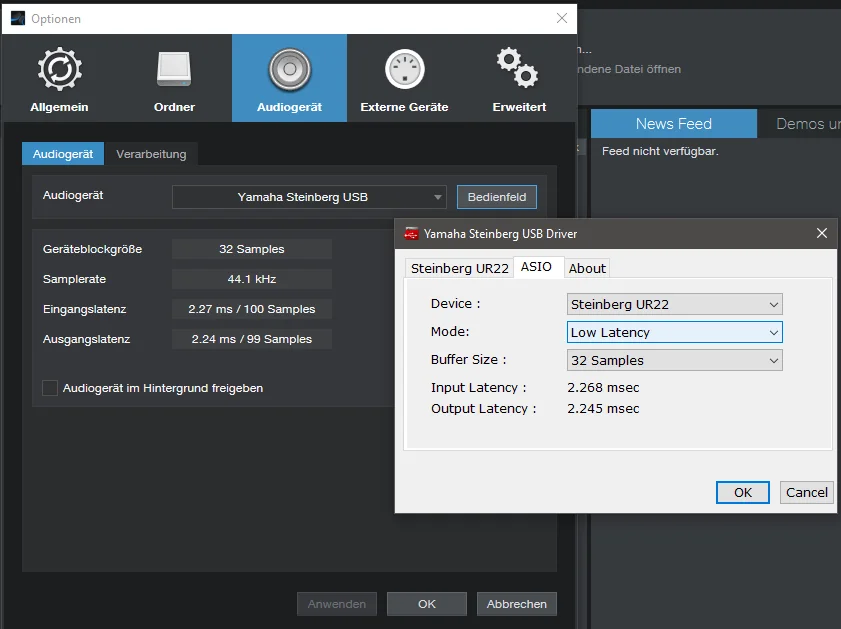Click the Geräteblockgröße value 32 Samples
The width and height of the screenshot is (841, 629).
coord(252,249)
